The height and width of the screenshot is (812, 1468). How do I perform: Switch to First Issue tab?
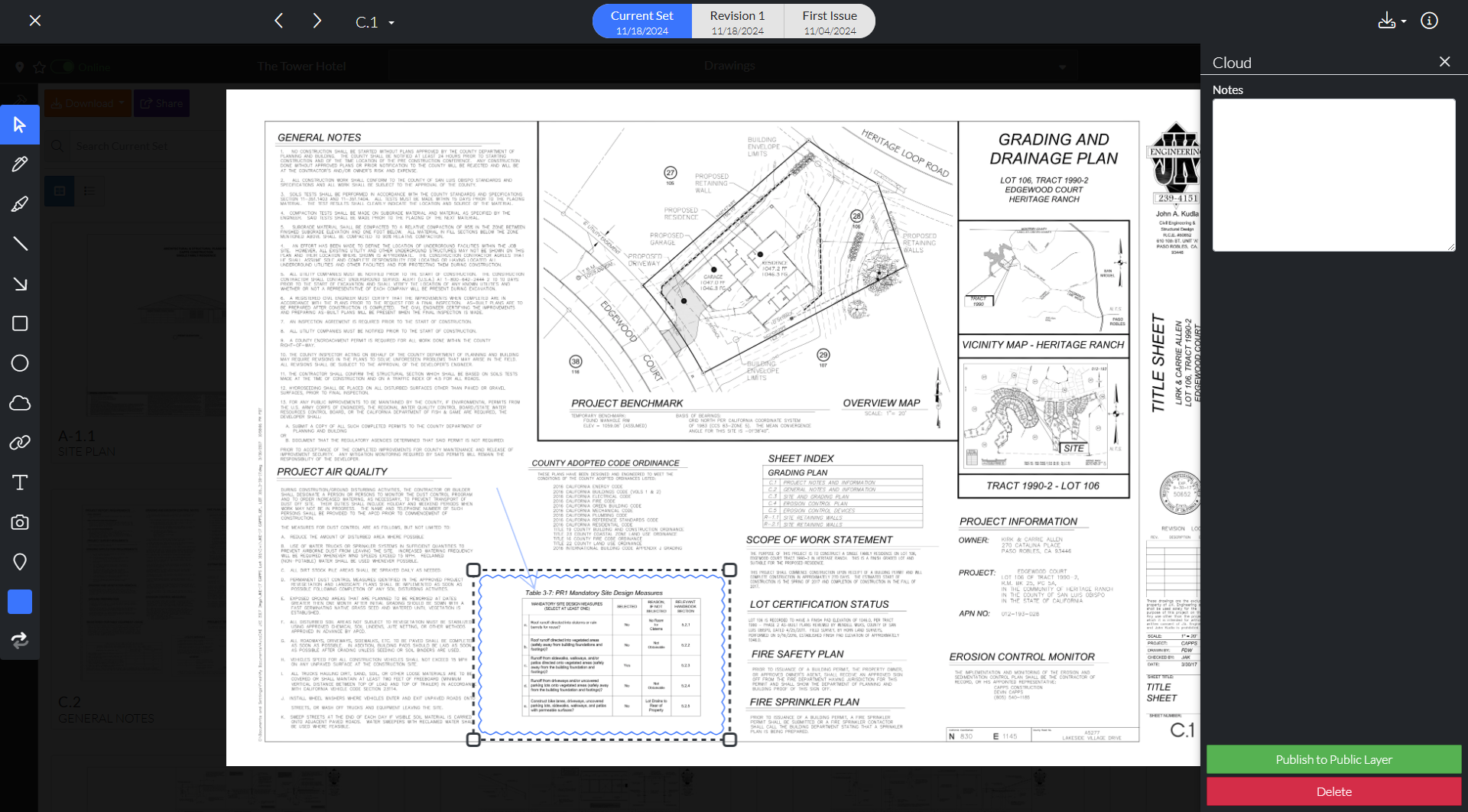(830, 21)
